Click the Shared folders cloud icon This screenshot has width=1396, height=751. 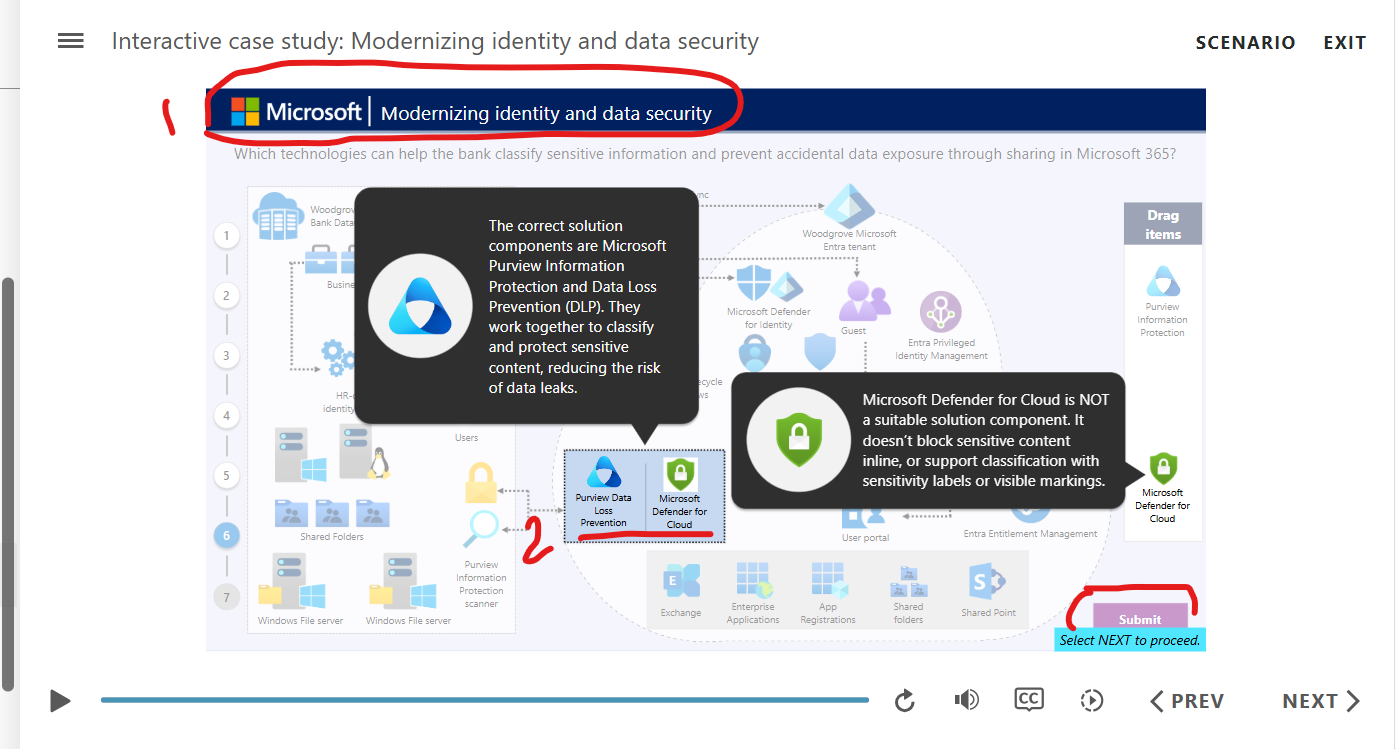pos(908,582)
